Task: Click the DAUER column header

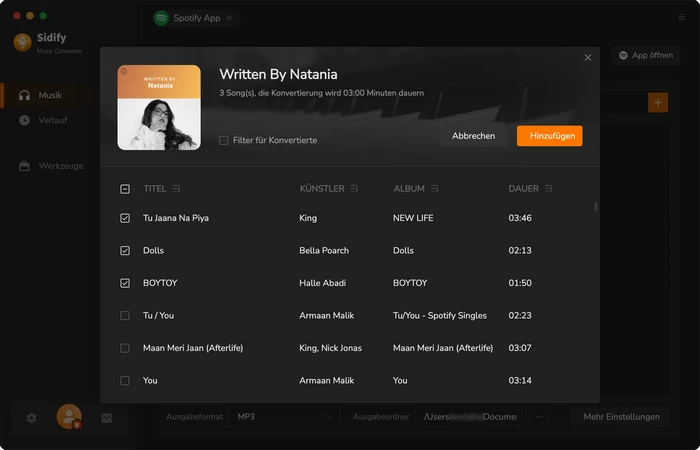Action: point(523,189)
